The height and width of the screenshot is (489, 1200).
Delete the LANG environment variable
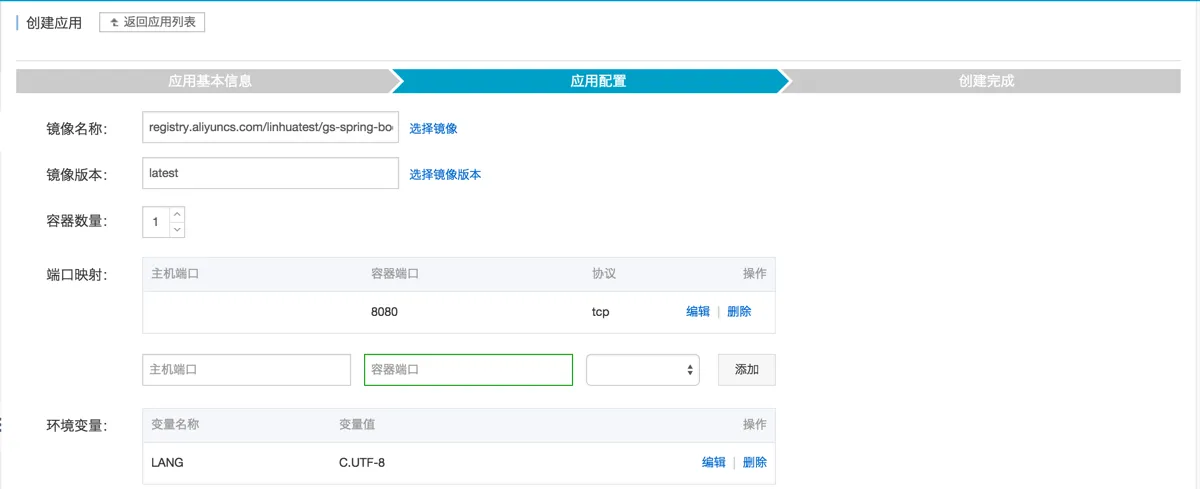point(755,463)
